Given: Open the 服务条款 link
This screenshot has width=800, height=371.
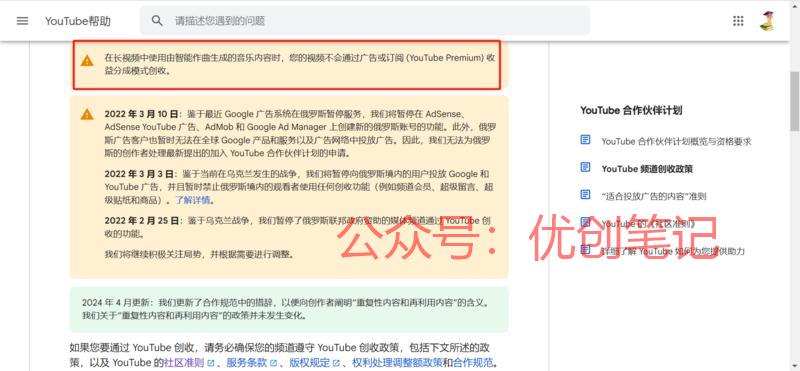Looking at the screenshot, I should (247, 363).
